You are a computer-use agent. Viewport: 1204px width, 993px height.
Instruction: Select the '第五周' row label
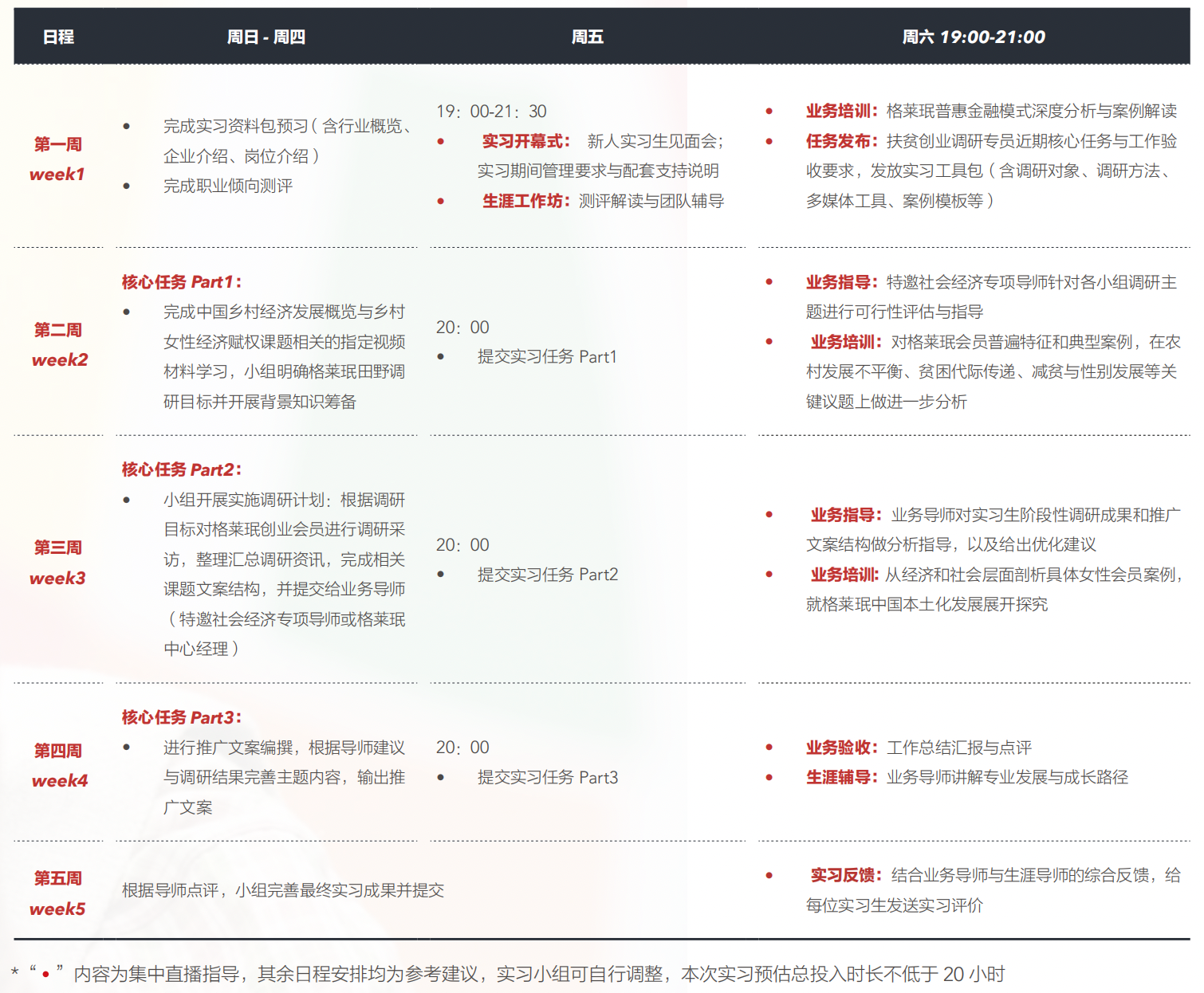(58, 878)
